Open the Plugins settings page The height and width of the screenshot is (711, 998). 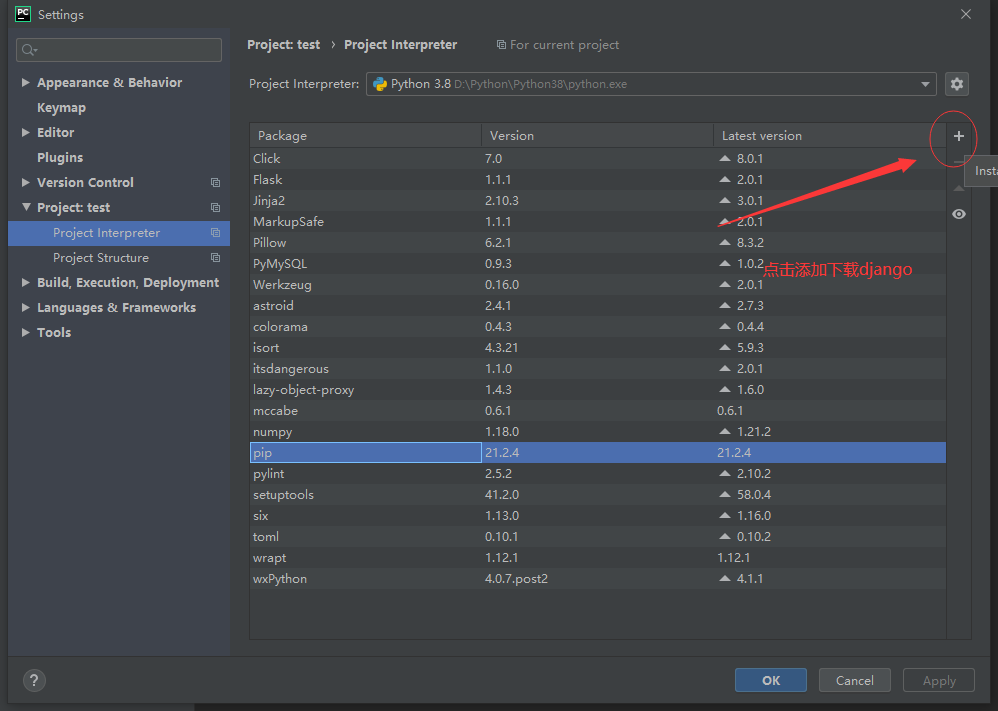[x=60, y=157]
